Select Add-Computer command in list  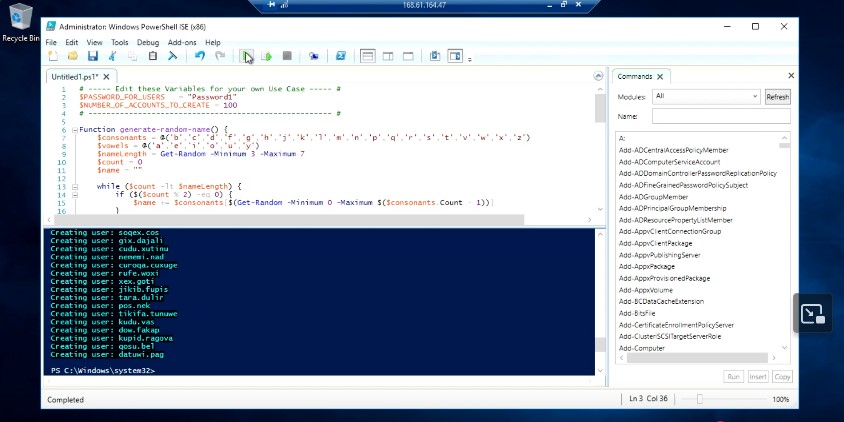642,348
